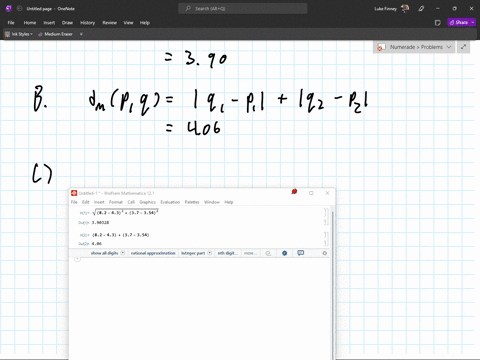Open Mathematica Edit menu
480x360 pixels.
click(86, 202)
